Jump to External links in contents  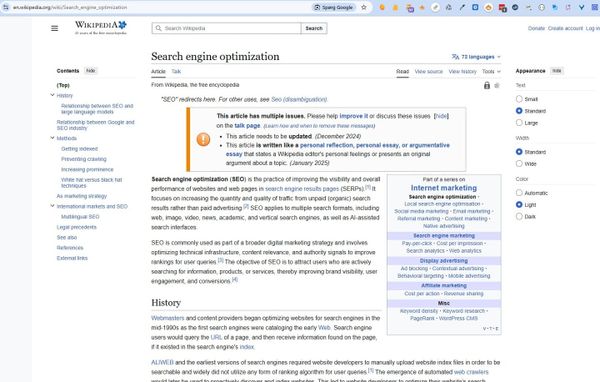coord(72,258)
